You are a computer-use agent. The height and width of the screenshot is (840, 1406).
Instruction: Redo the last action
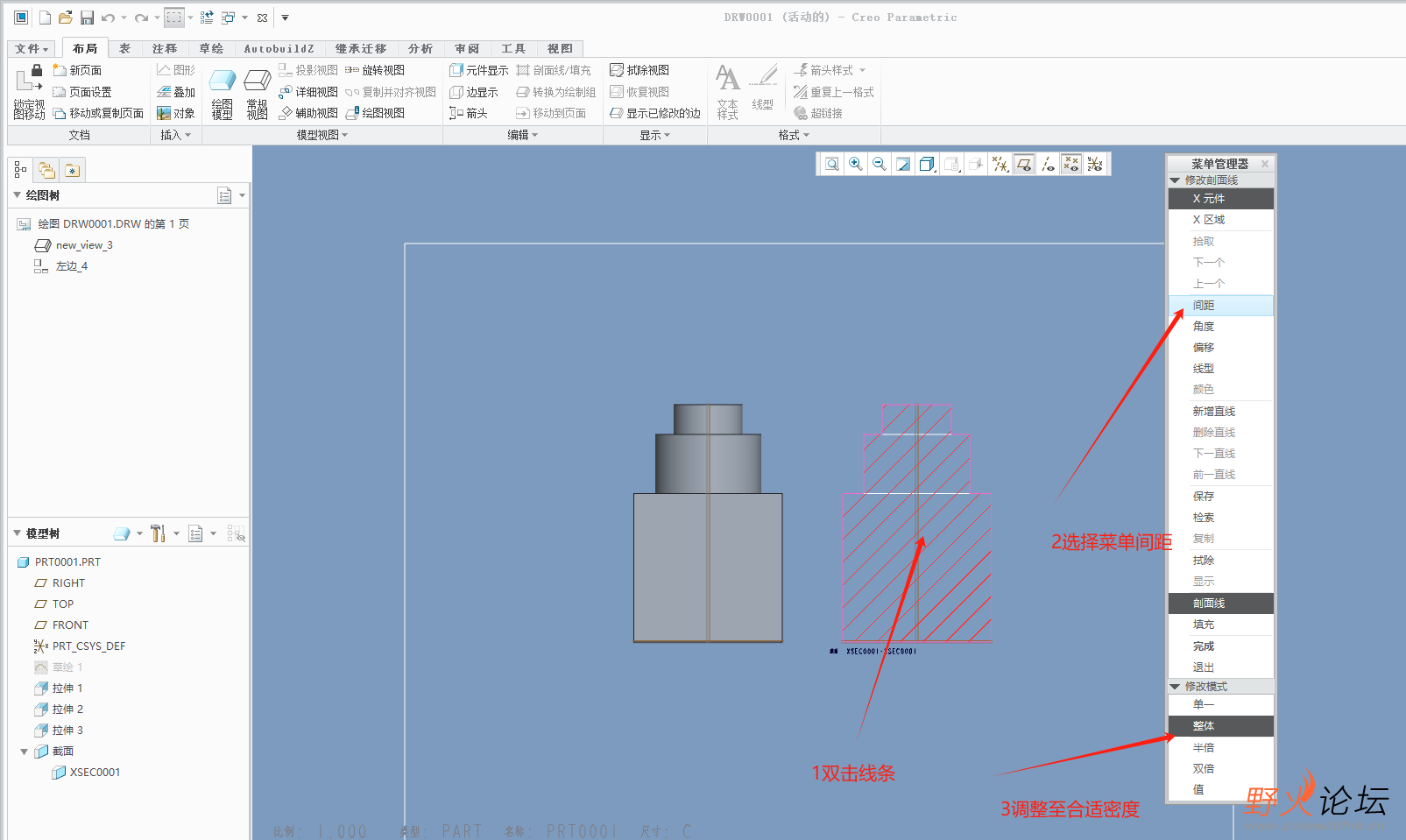click(x=141, y=18)
